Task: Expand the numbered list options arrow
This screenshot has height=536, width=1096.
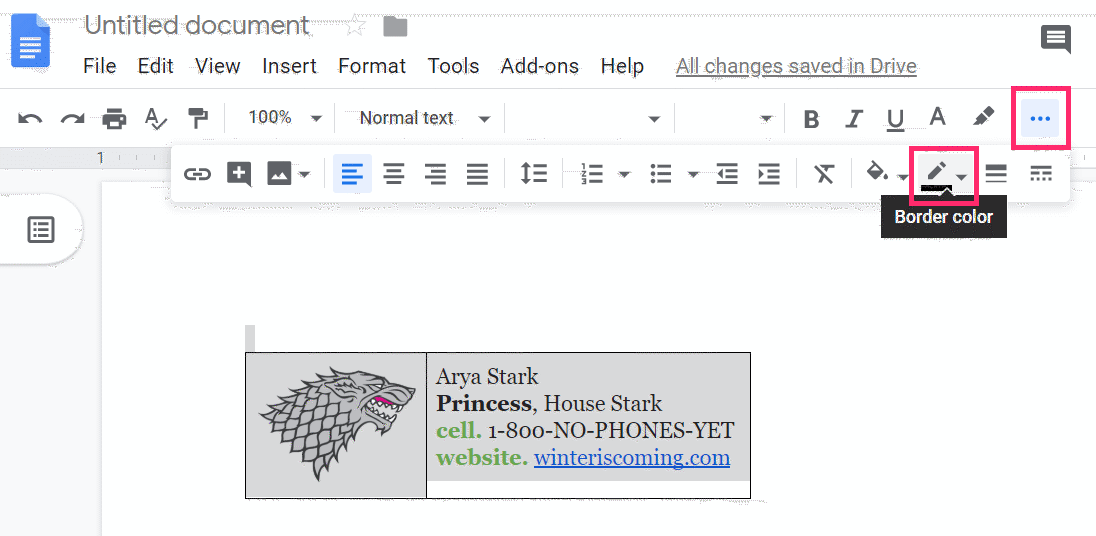Action: coord(624,174)
